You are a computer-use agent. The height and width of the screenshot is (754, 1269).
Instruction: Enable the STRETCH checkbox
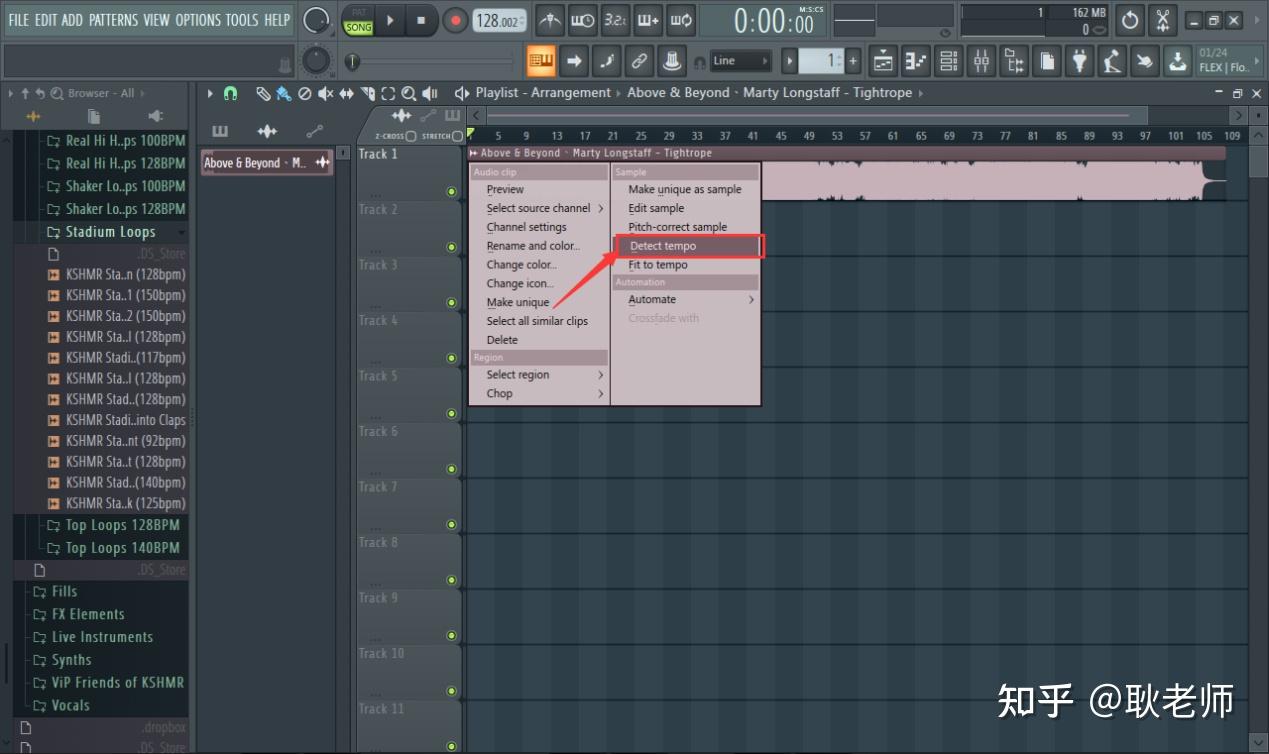tap(458, 136)
